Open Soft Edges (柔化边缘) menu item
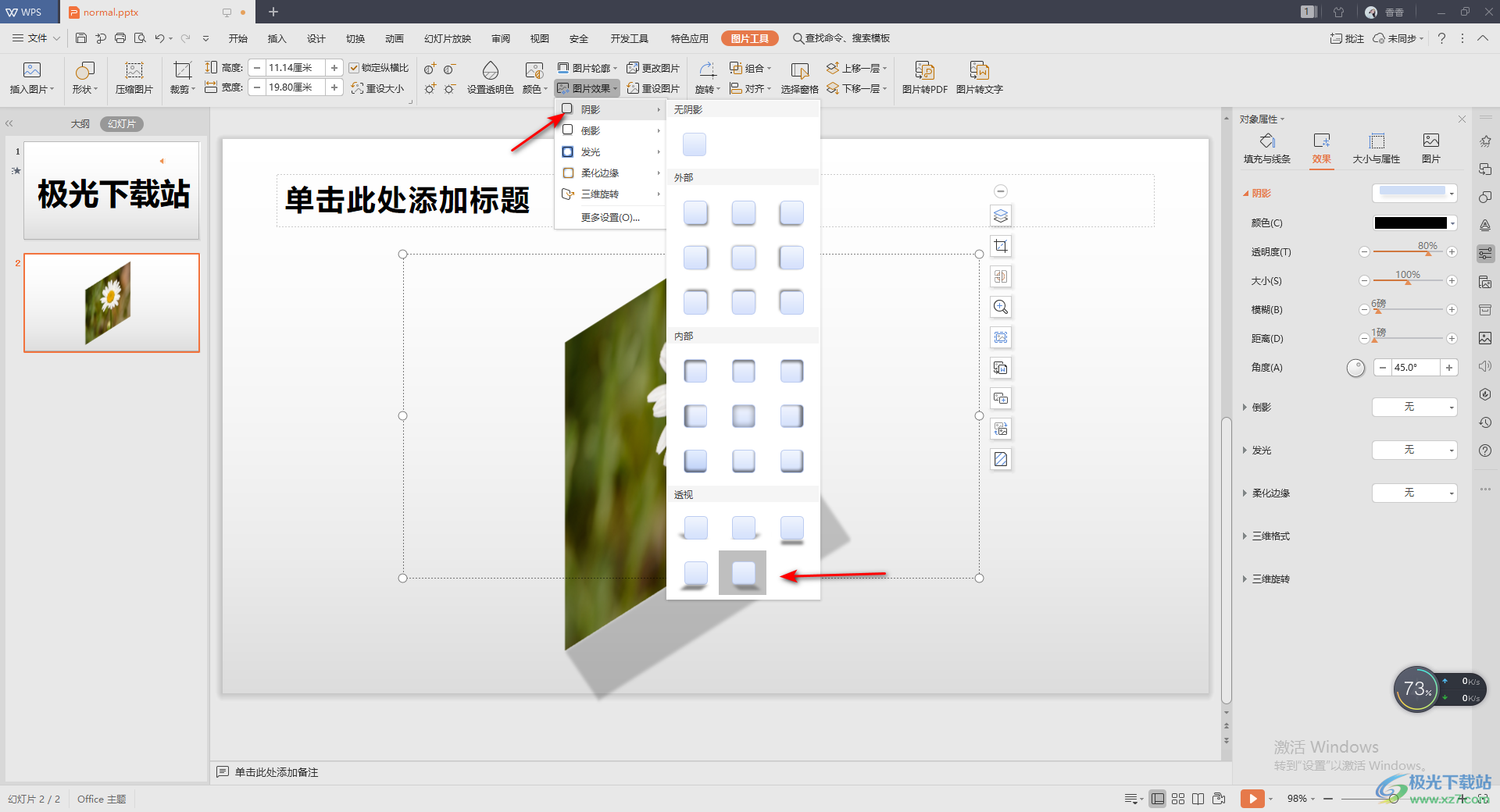 (x=611, y=173)
